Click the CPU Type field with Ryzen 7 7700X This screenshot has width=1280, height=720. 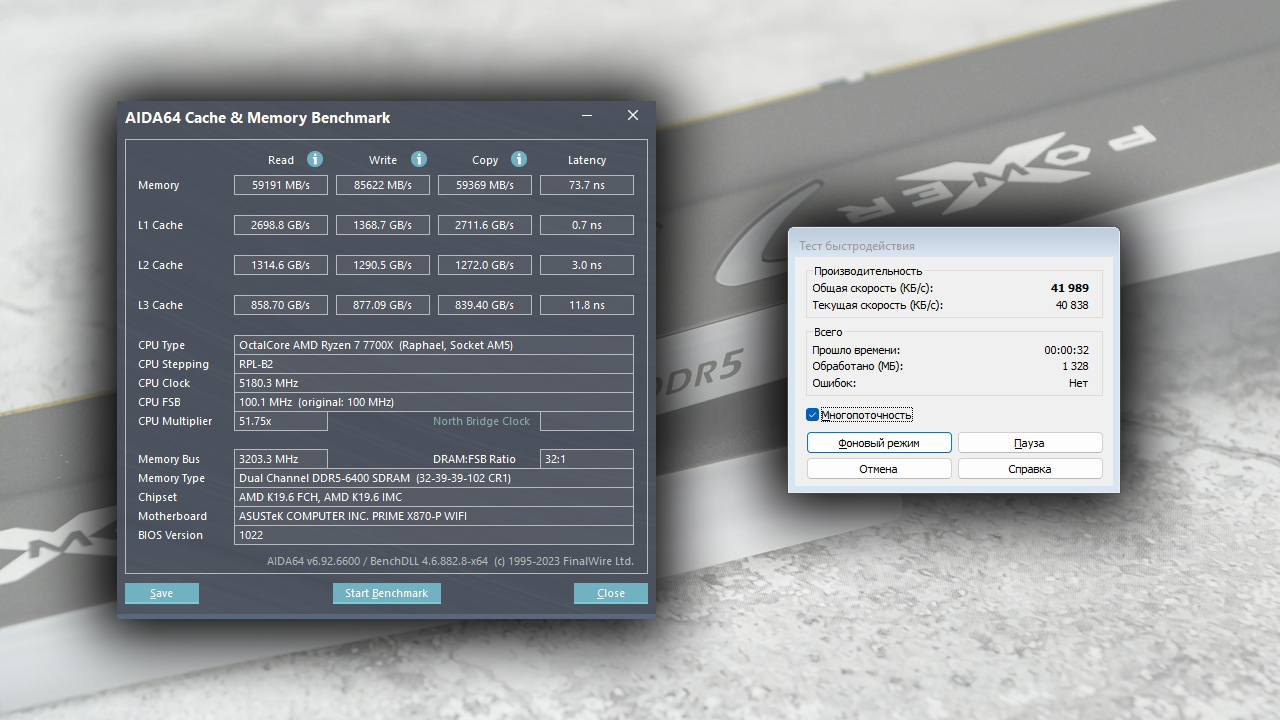433,345
